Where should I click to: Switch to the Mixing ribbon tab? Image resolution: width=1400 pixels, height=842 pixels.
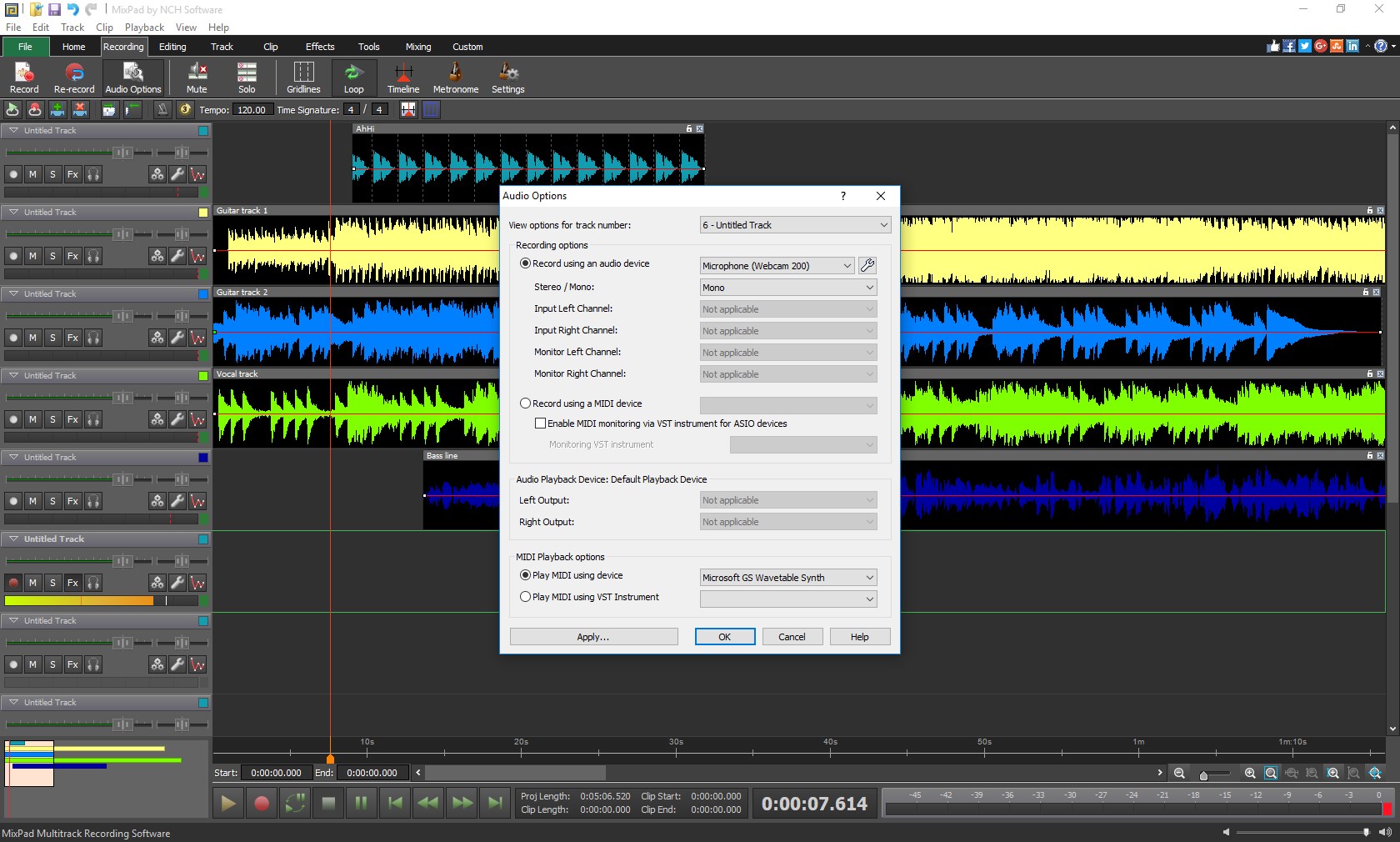(x=417, y=47)
